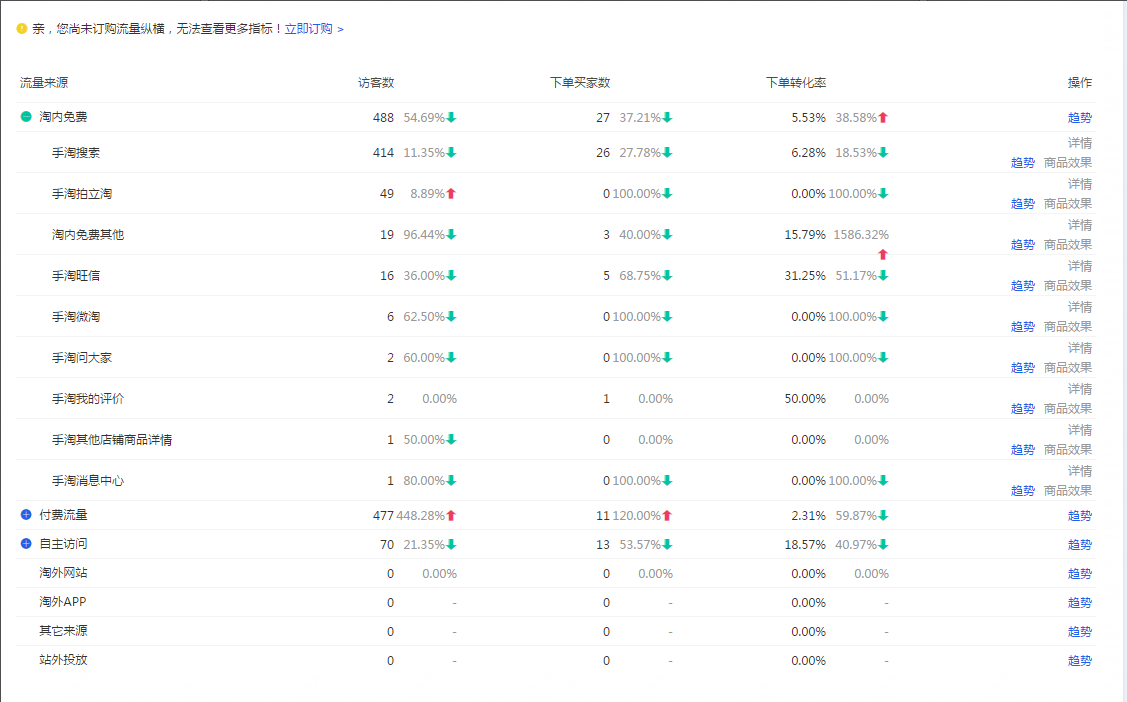This screenshot has width=1127, height=702.
Task: View 详情 for the 手淘拍立淘 row
Action: click(x=1080, y=184)
